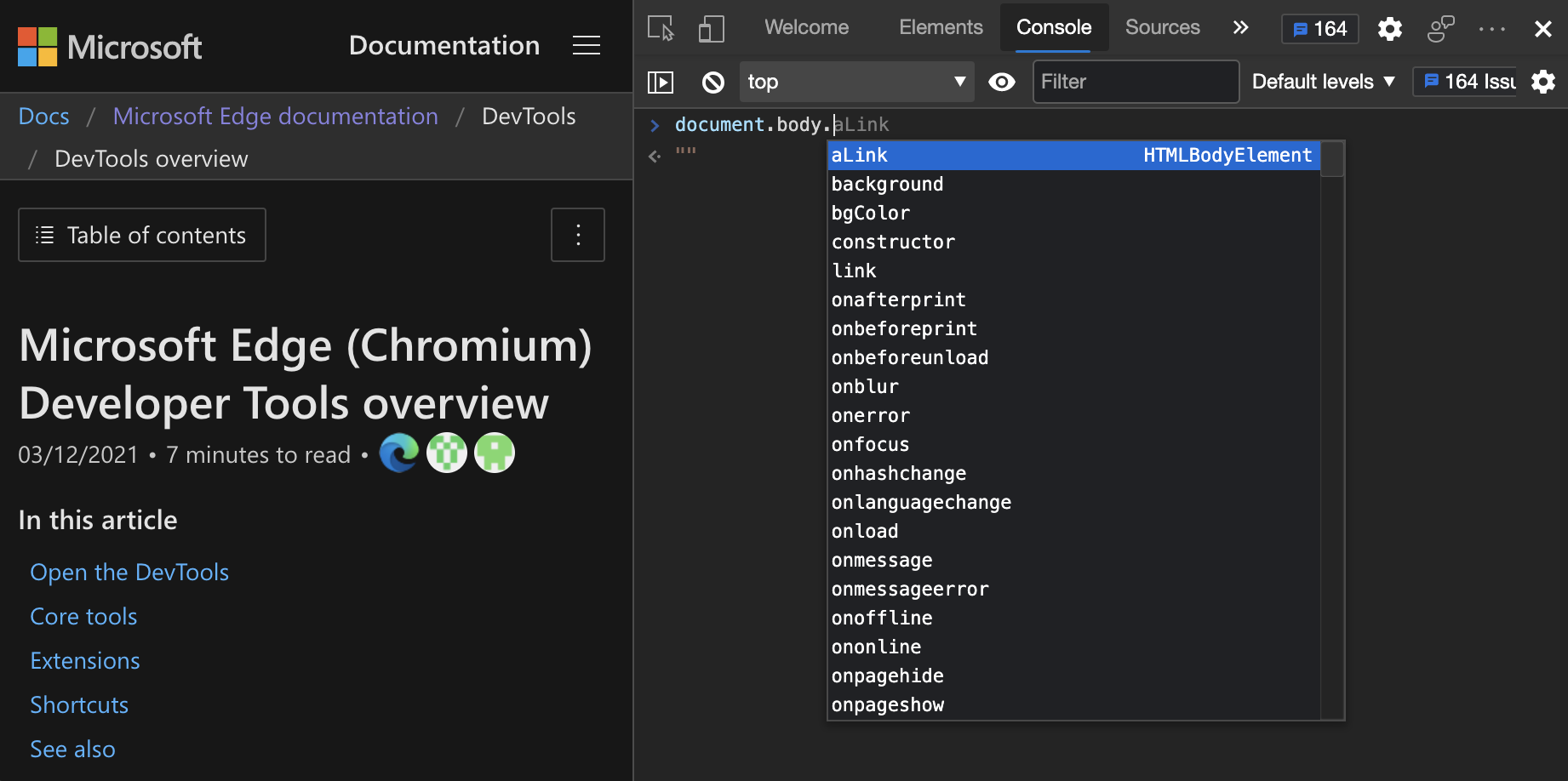Click the autocomplete popup scrollbar thumb
The image size is (1568, 781).
1332,159
